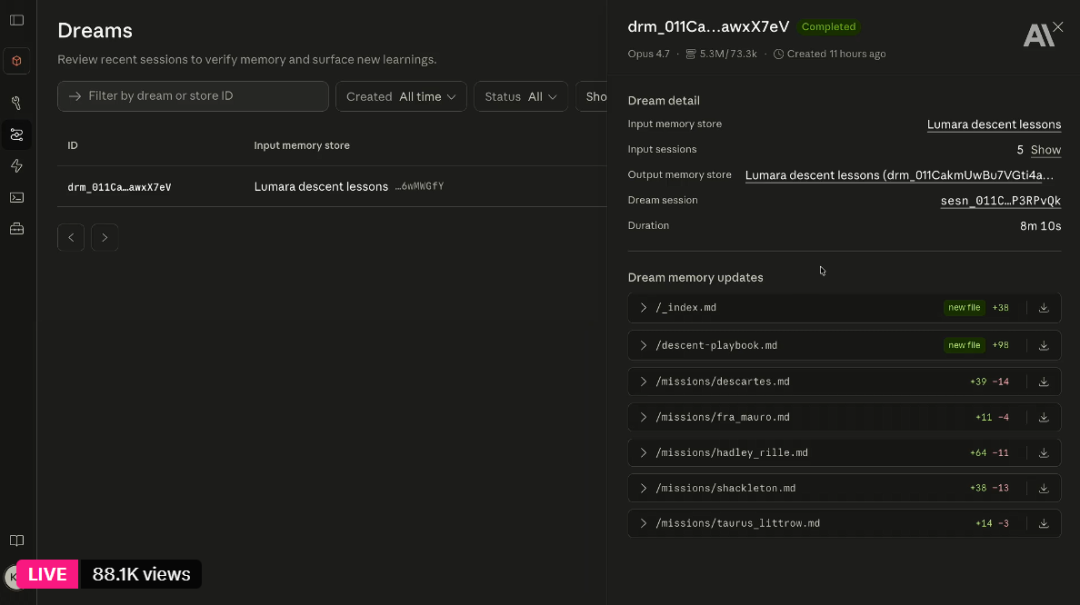Open the documentation book icon
1080x605 pixels.
coord(17,541)
